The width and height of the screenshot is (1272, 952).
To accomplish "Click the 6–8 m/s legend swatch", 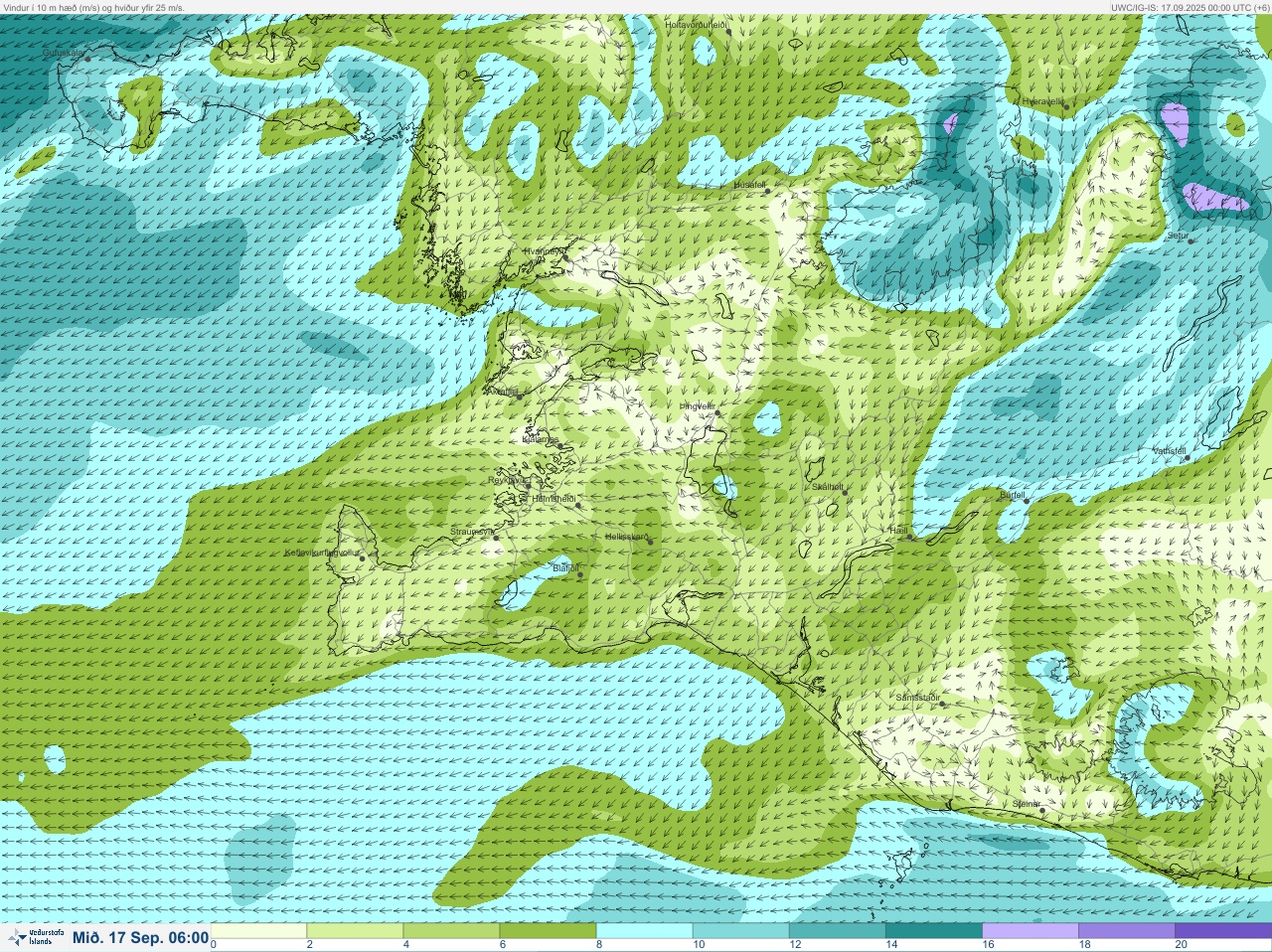I will (x=548, y=931).
